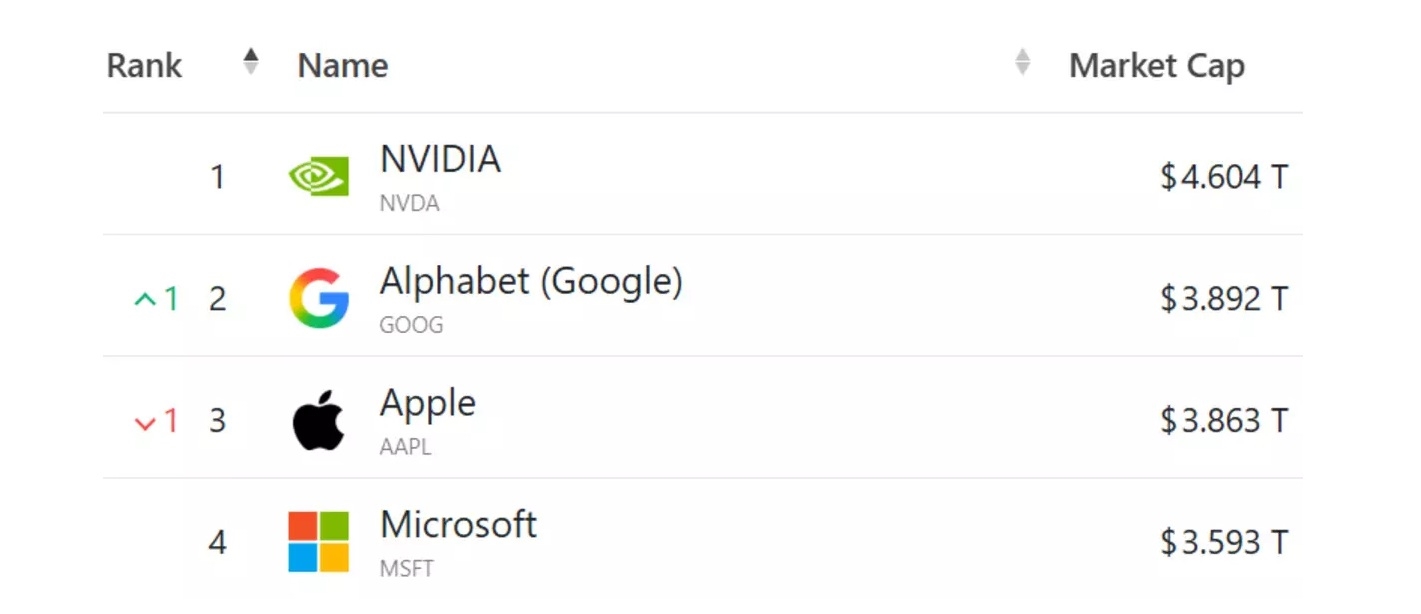
Task: Click the Name column header
Action: coord(343,66)
